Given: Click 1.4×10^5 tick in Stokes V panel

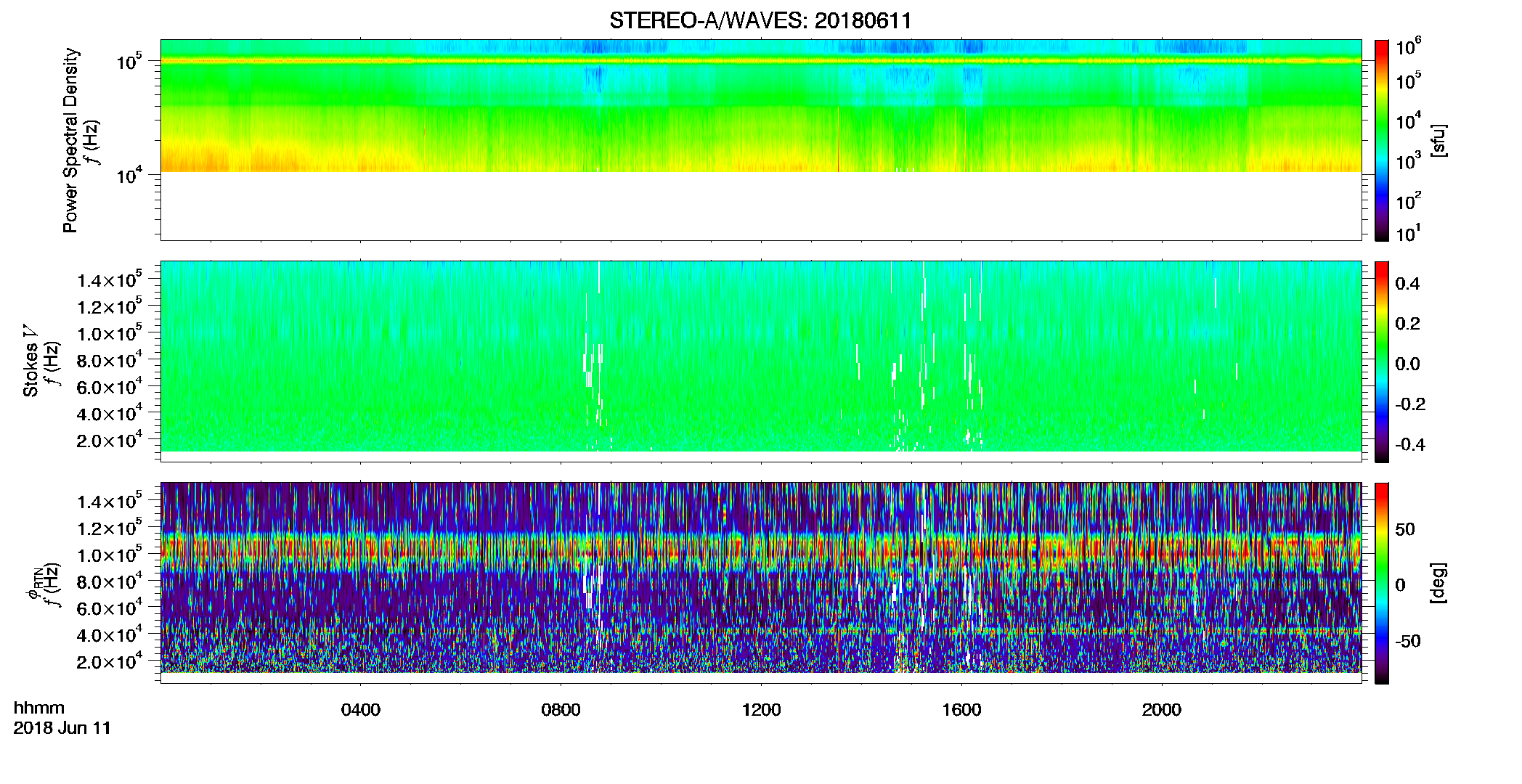Looking at the screenshot, I should 109,280.
